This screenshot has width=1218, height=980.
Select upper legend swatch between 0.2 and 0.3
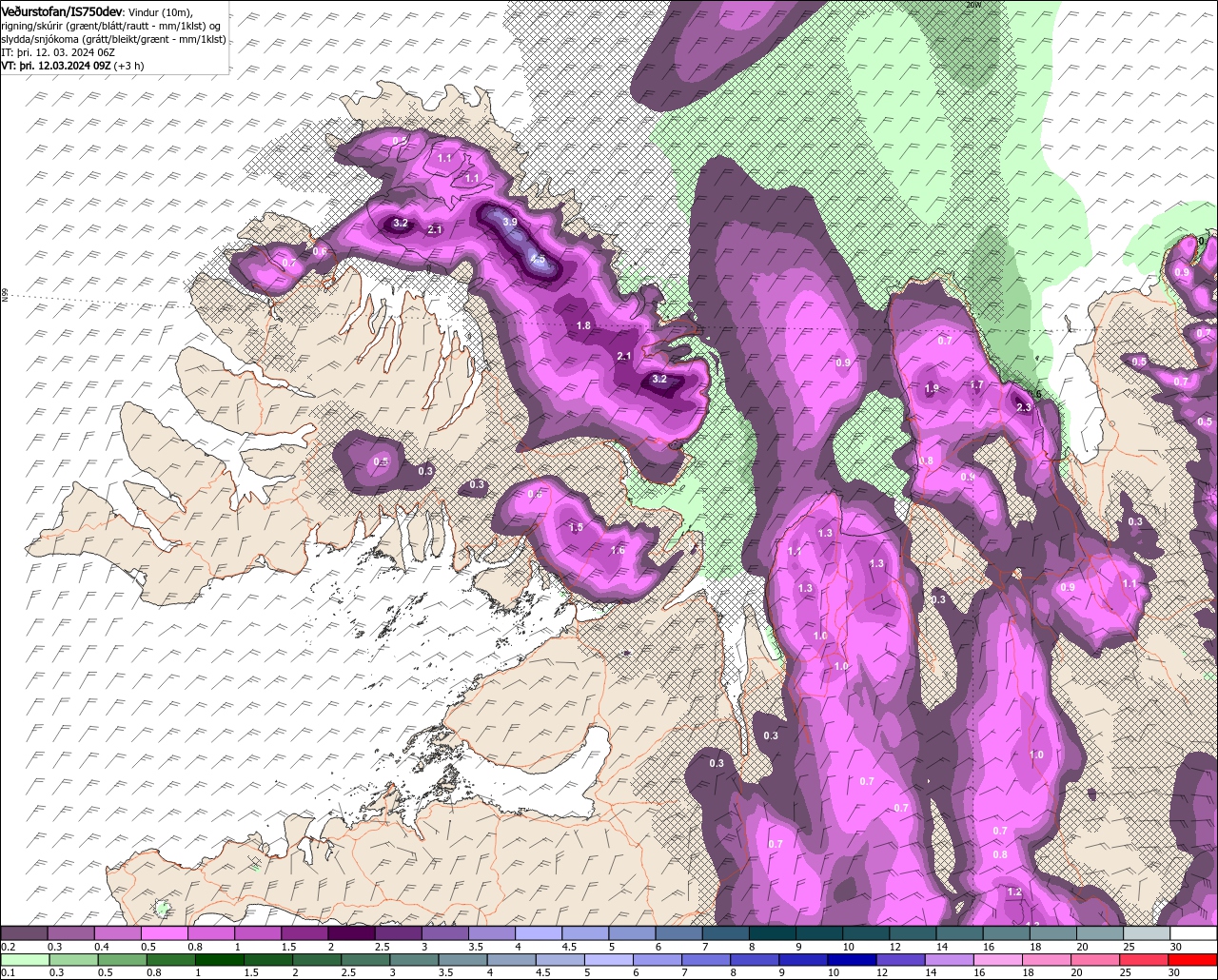coord(24,933)
